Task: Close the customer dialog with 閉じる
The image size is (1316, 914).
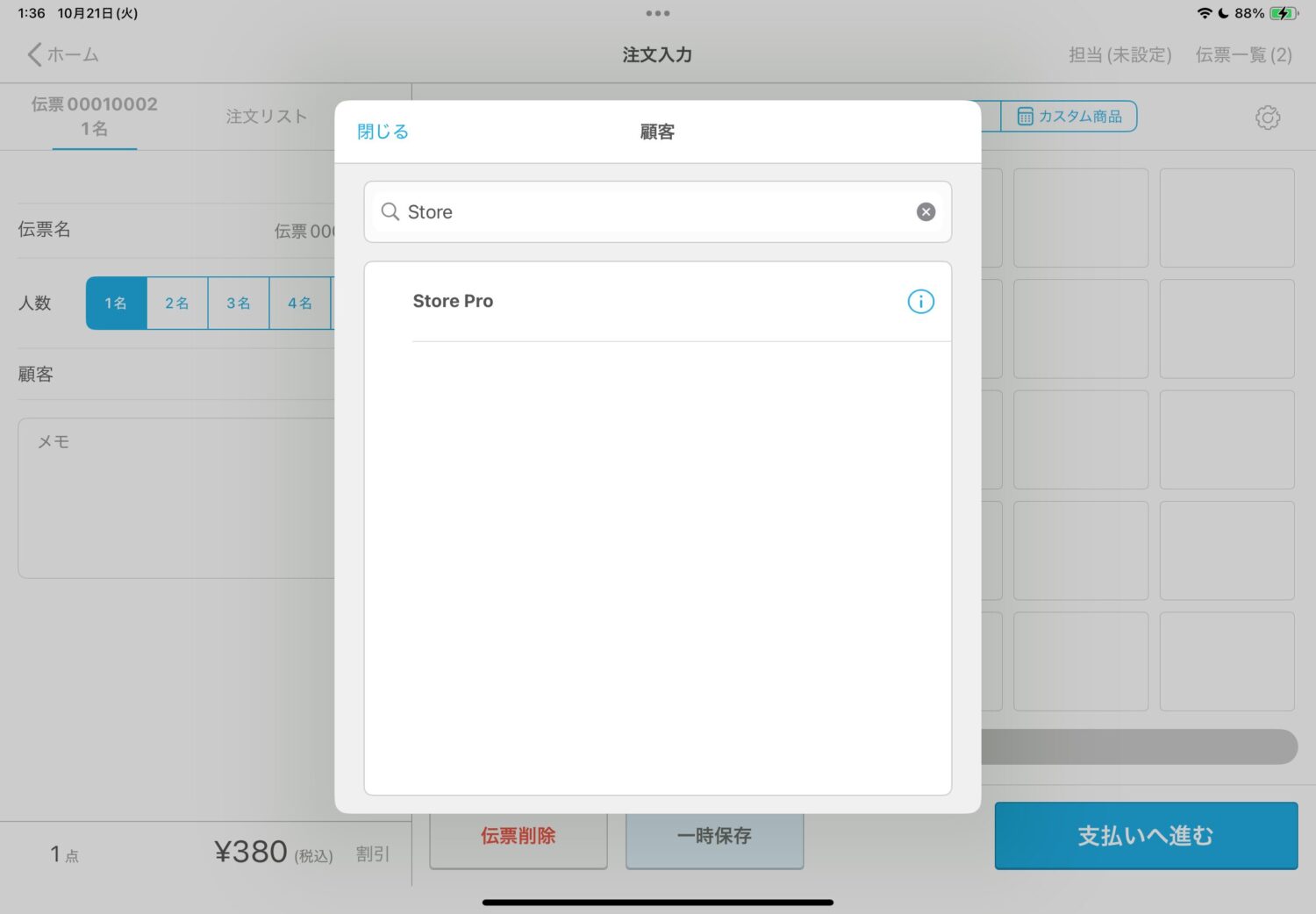Action: coord(383,132)
